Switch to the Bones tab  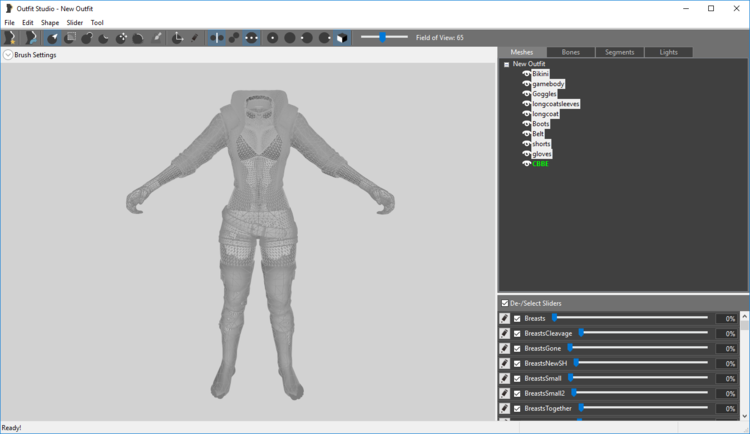coord(571,52)
